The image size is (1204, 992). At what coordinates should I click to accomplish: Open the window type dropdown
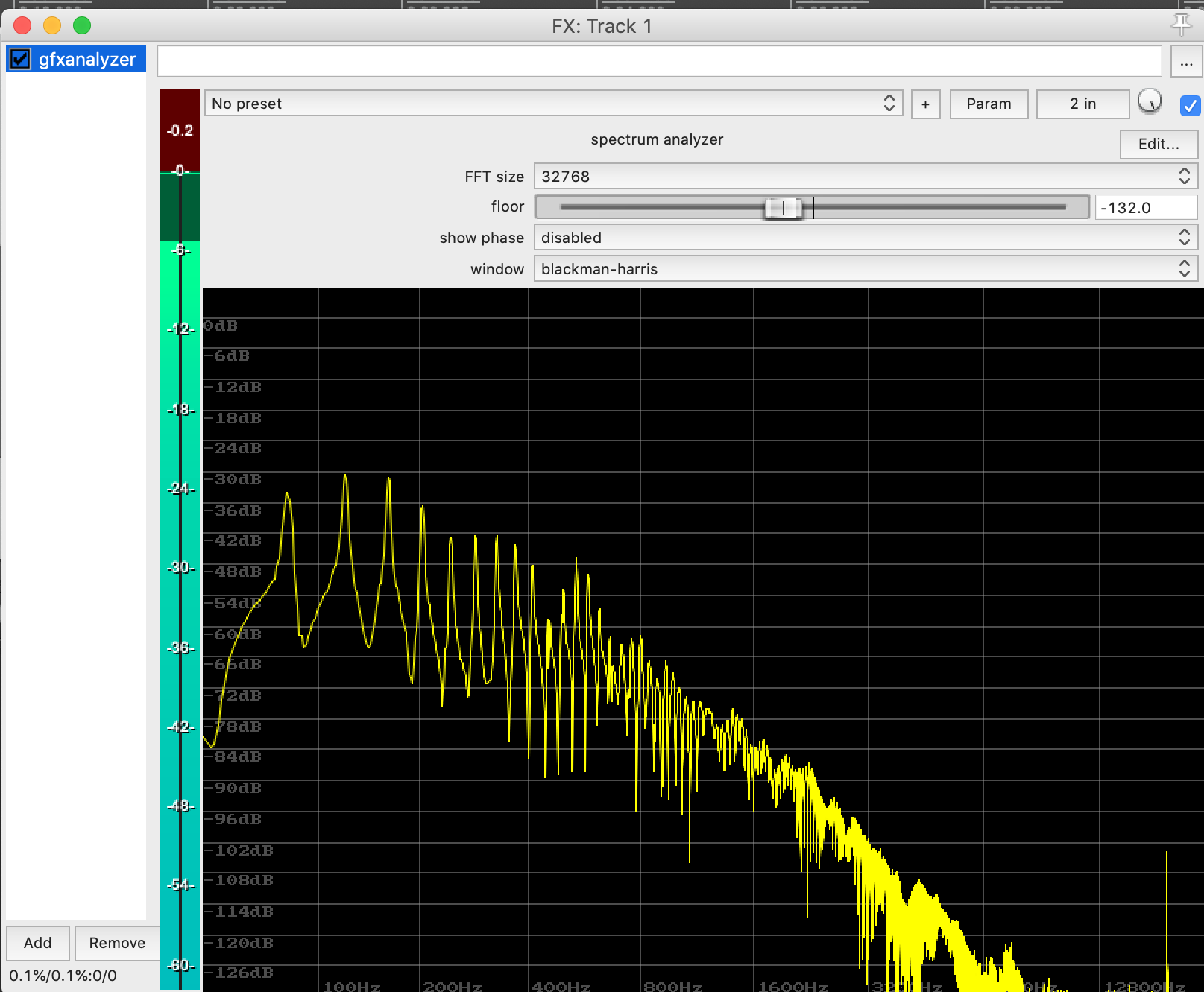point(866,269)
